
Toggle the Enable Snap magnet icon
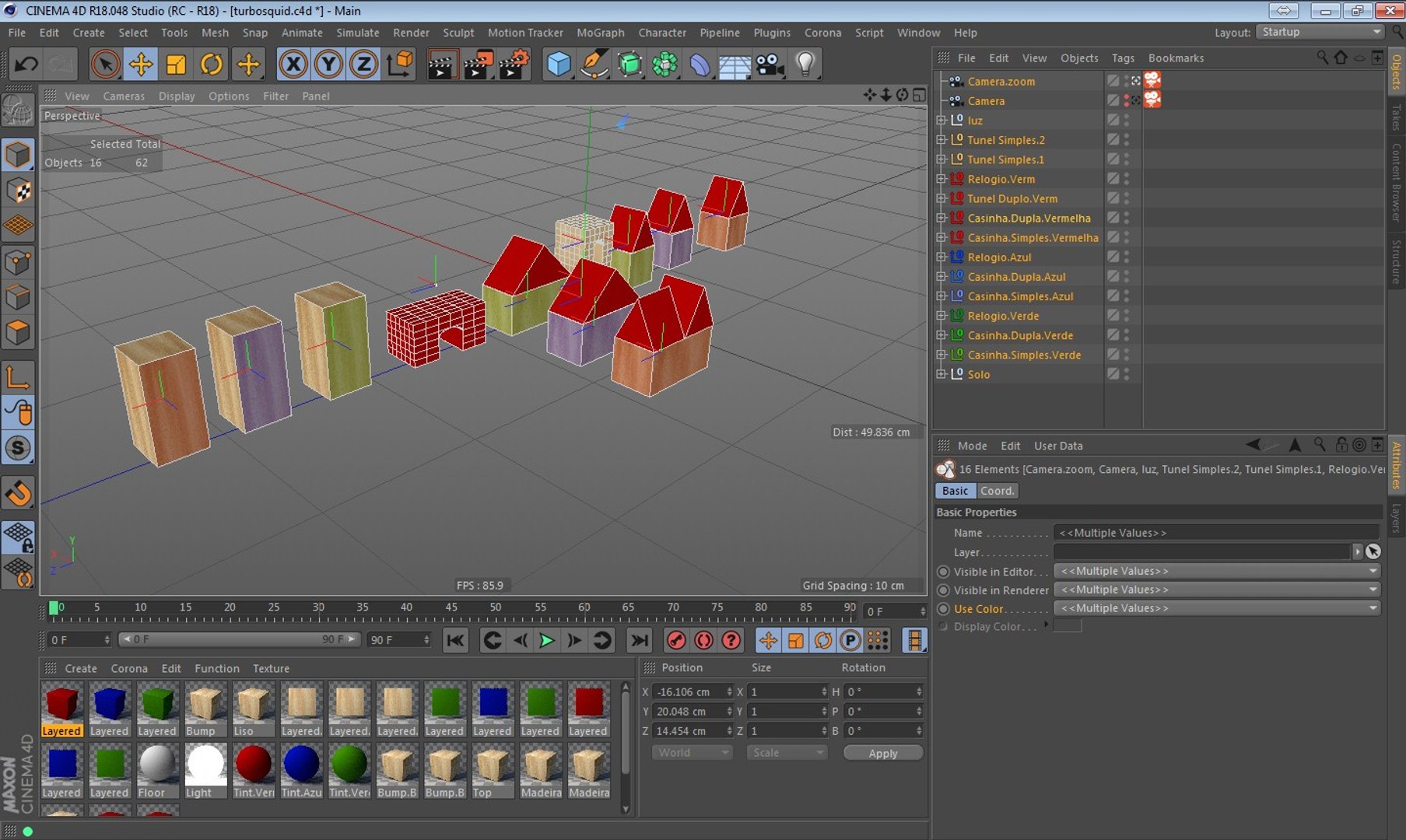tap(19, 493)
